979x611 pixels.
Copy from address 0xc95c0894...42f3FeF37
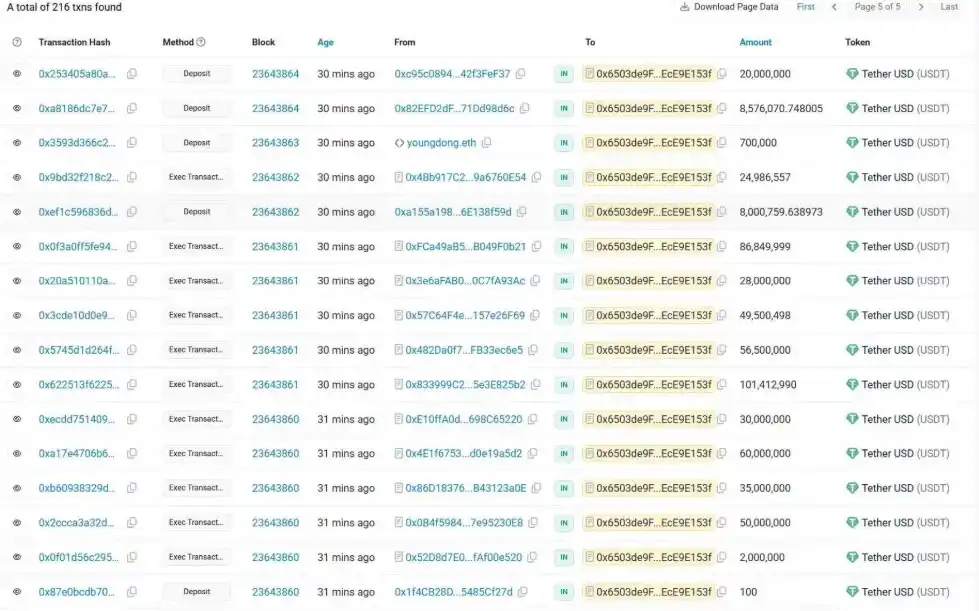click(520, 74)
